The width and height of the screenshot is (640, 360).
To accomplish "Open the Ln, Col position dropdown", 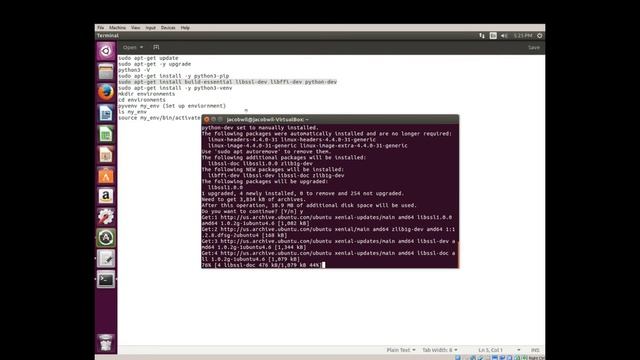I will 499,350.
